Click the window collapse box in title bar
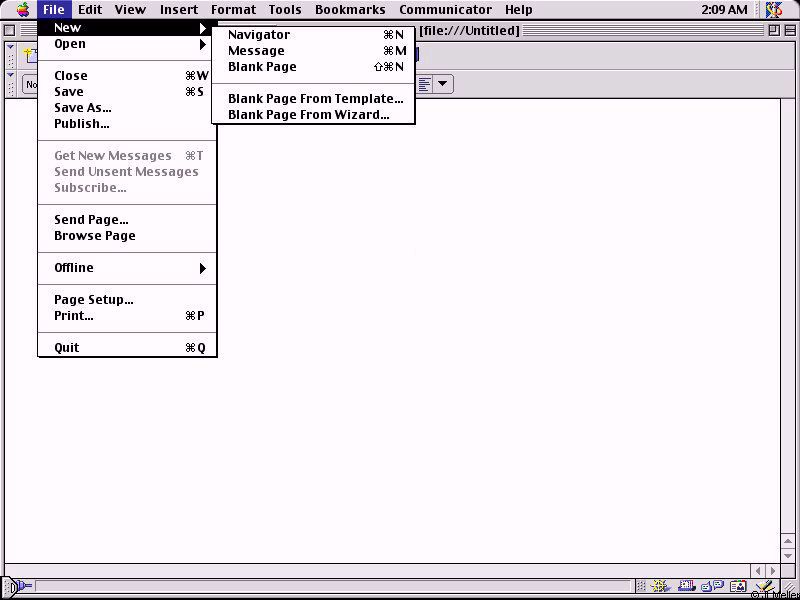This screenshot has width=800, height=600. [x=789, y=31]
